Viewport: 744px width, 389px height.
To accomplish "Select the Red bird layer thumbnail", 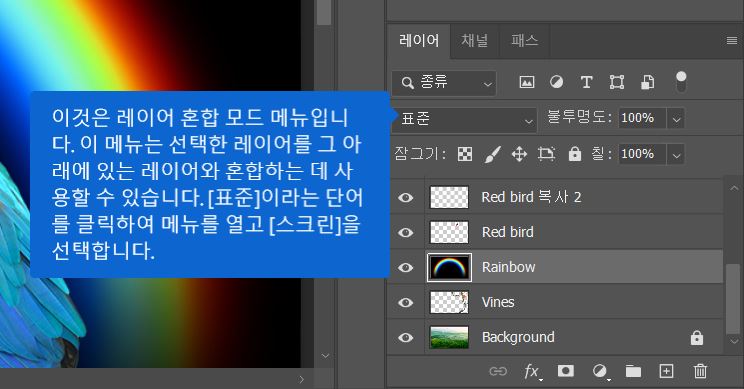I will (449, 232).
